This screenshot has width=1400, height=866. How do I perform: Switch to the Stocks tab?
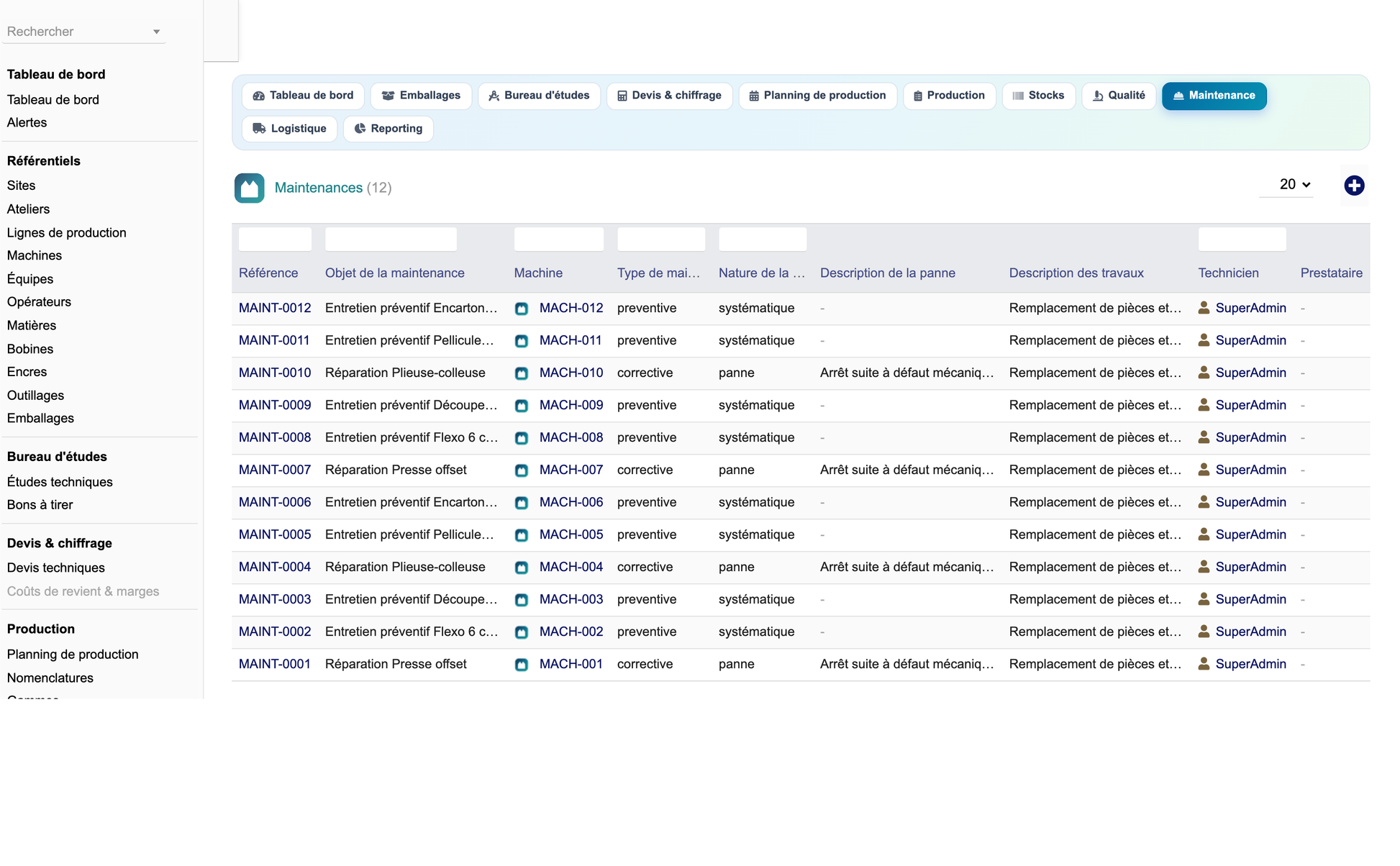coord(1038,96)
